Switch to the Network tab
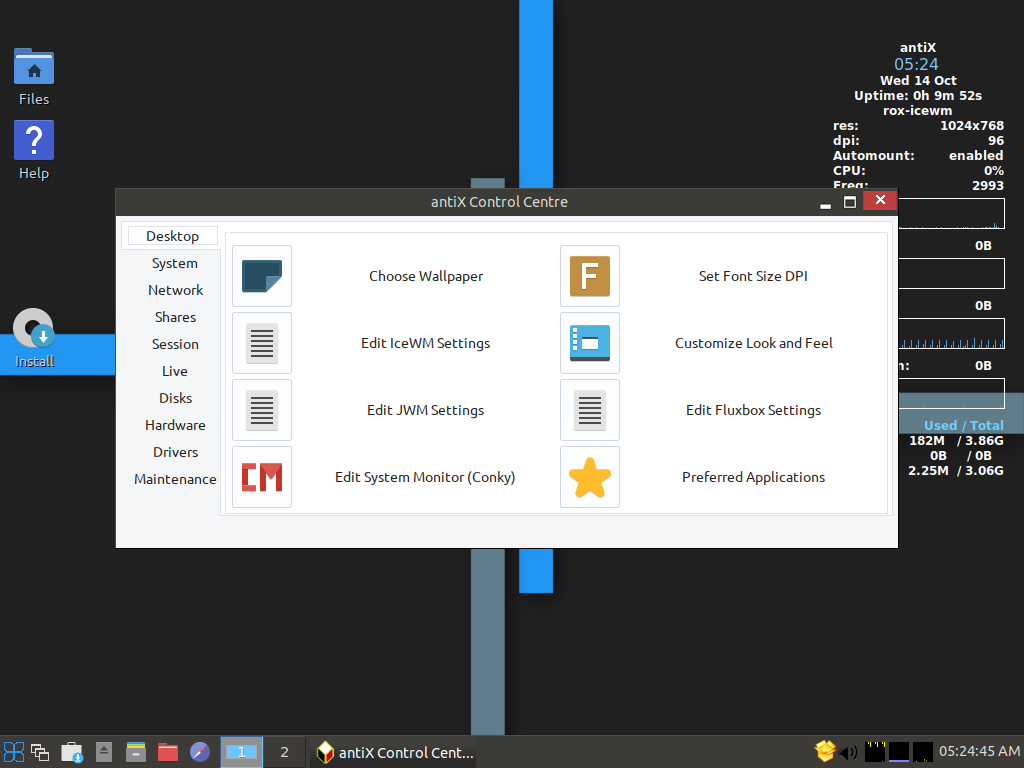 coord(175,290)
